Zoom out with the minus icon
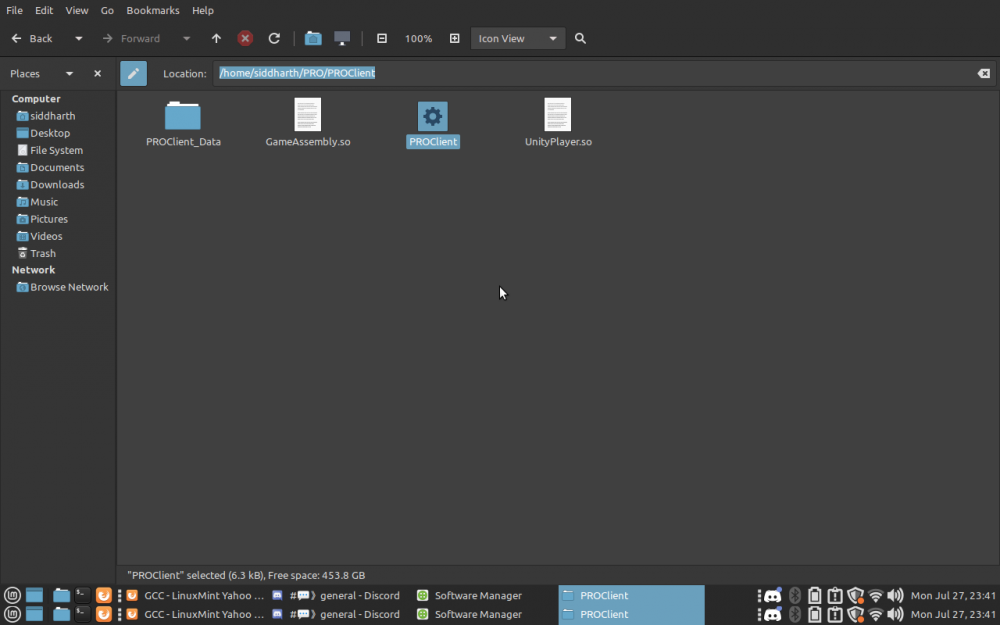Image resolution: width=1000 pixels, height=625 pixels. 382,38
